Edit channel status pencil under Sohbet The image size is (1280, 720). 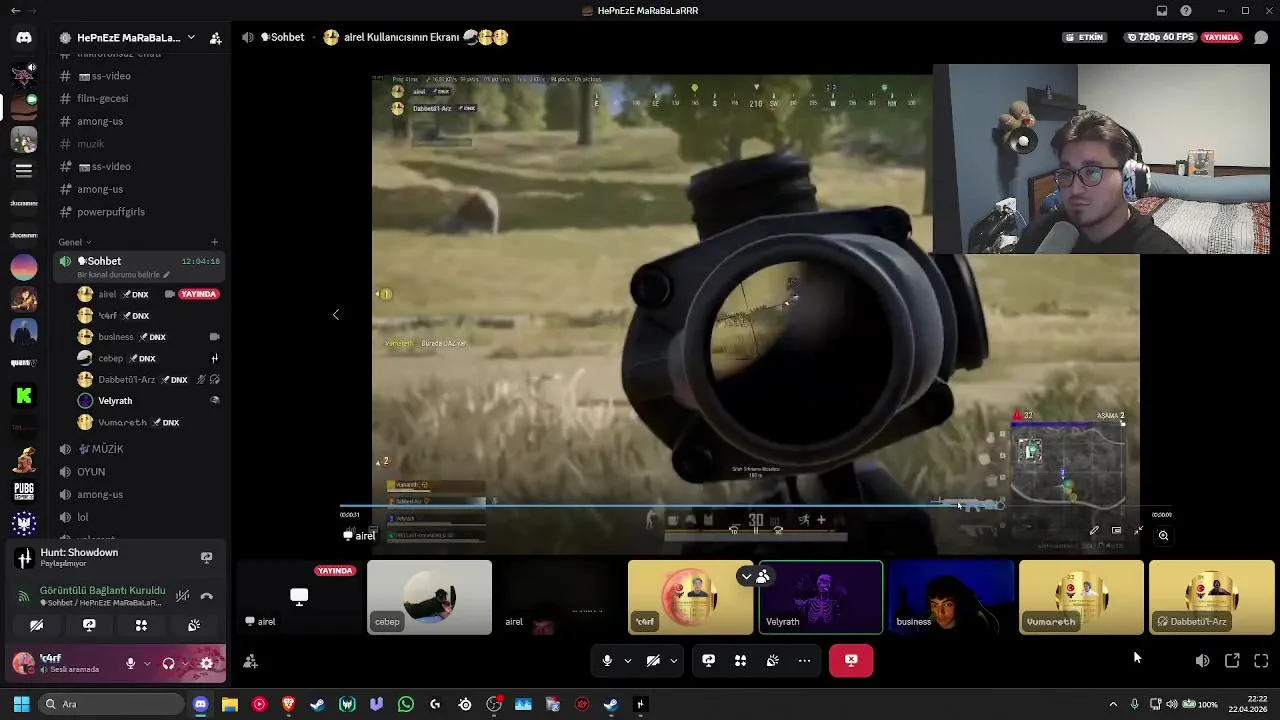pyautogui.click(x=166, y=275)
